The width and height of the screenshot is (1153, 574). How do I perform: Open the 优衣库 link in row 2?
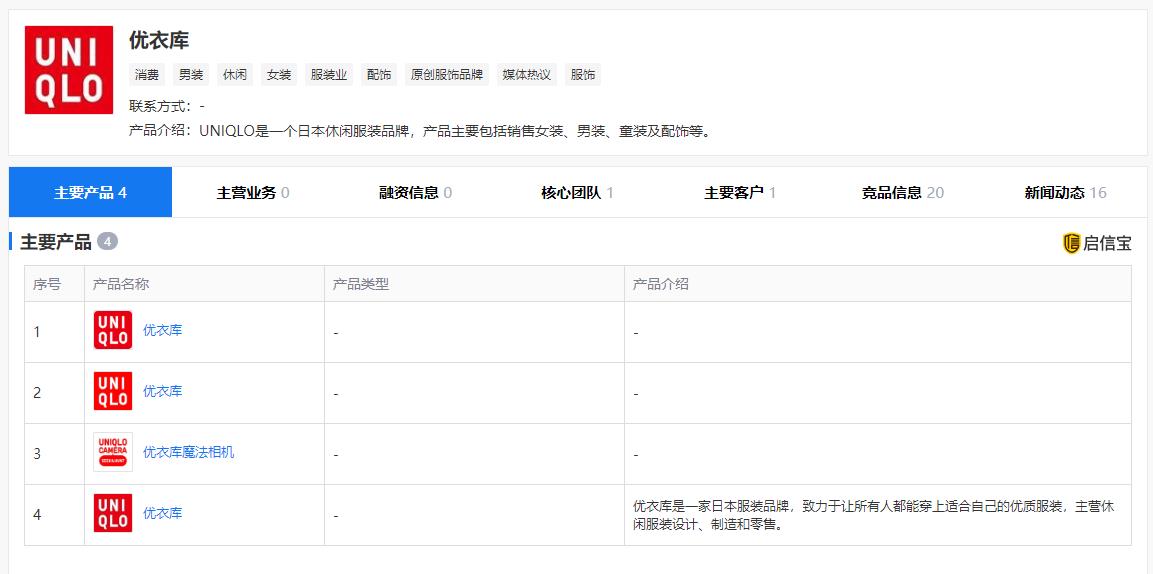[162, 391]
